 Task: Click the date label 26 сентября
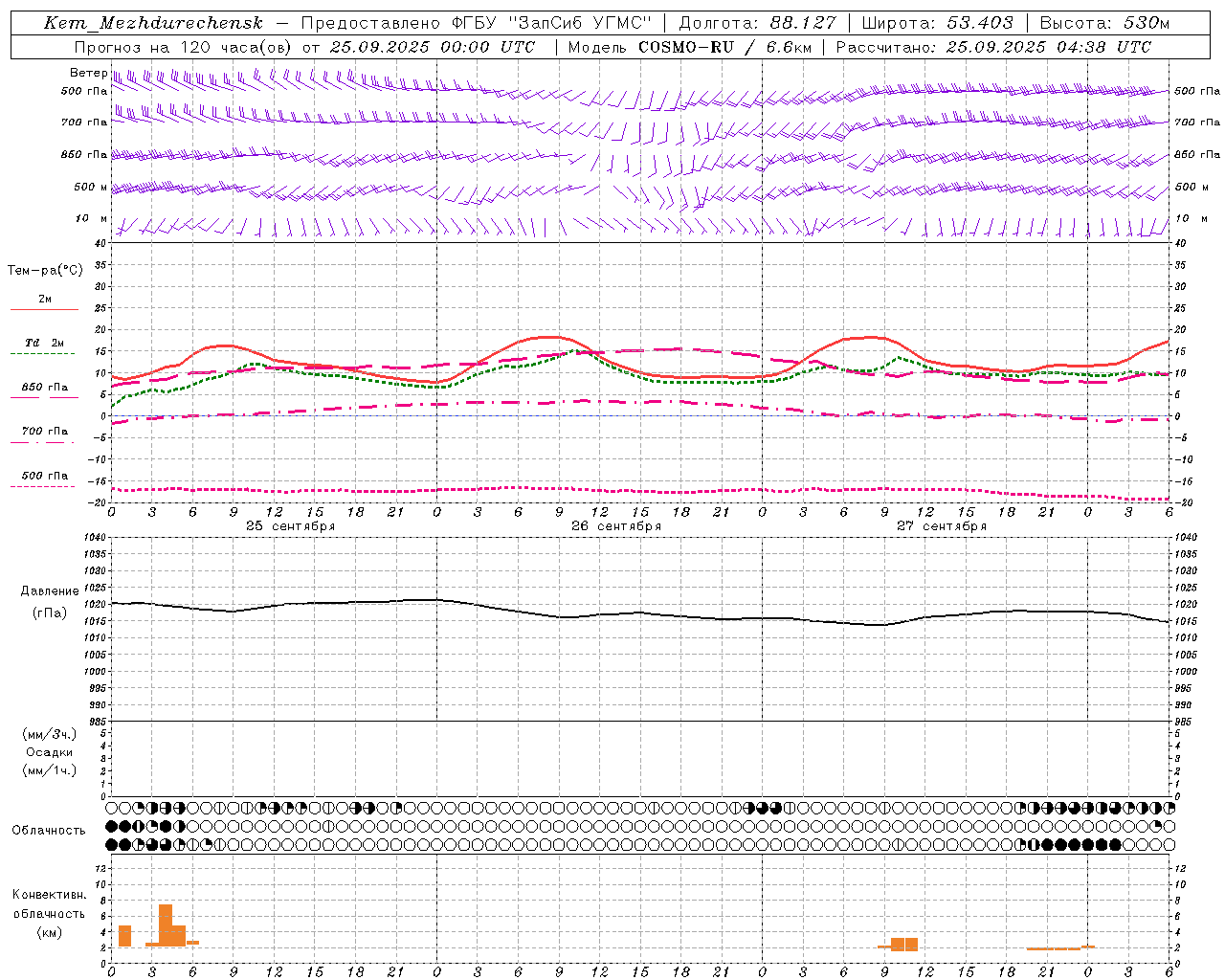coord(616,526)
